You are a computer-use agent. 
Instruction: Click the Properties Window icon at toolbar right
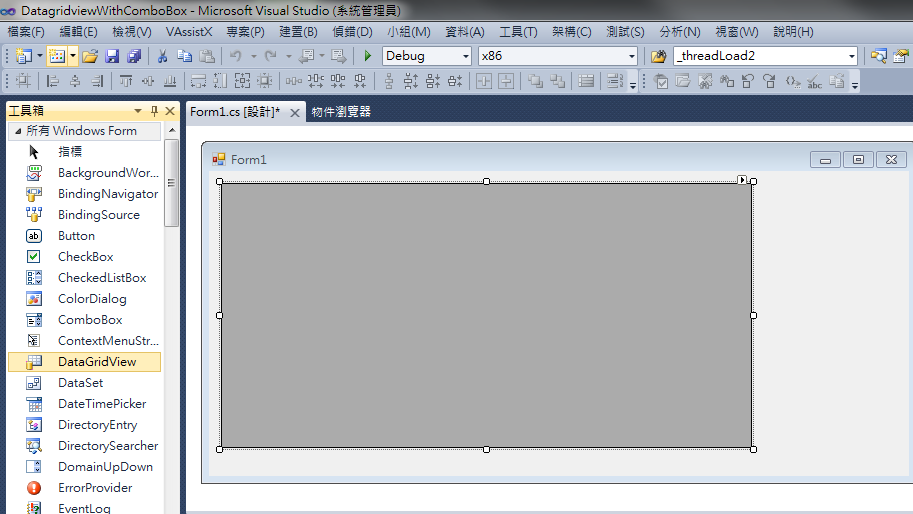[901, 56]
